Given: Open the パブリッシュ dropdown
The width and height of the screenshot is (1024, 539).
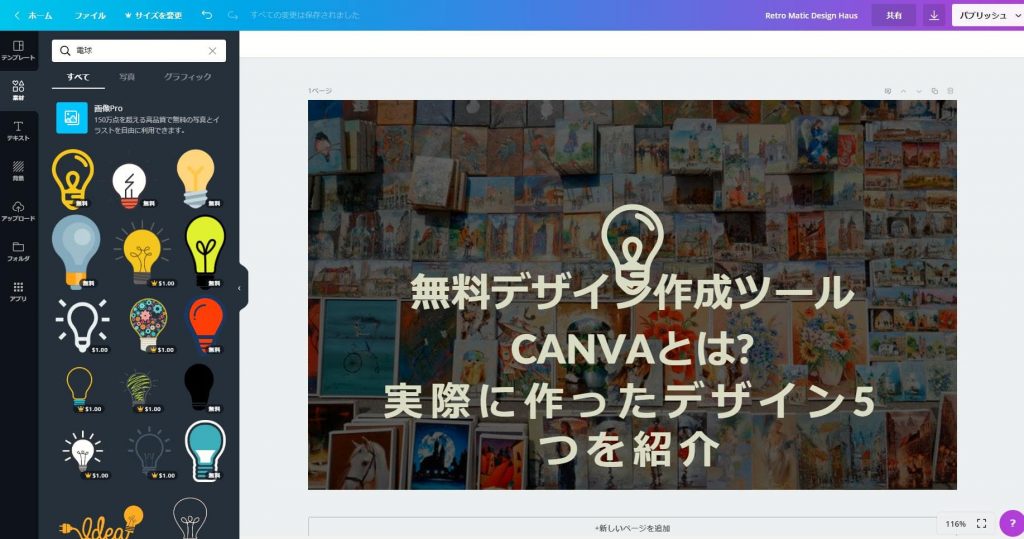Looking at the screenshot, I should (987, 15).
